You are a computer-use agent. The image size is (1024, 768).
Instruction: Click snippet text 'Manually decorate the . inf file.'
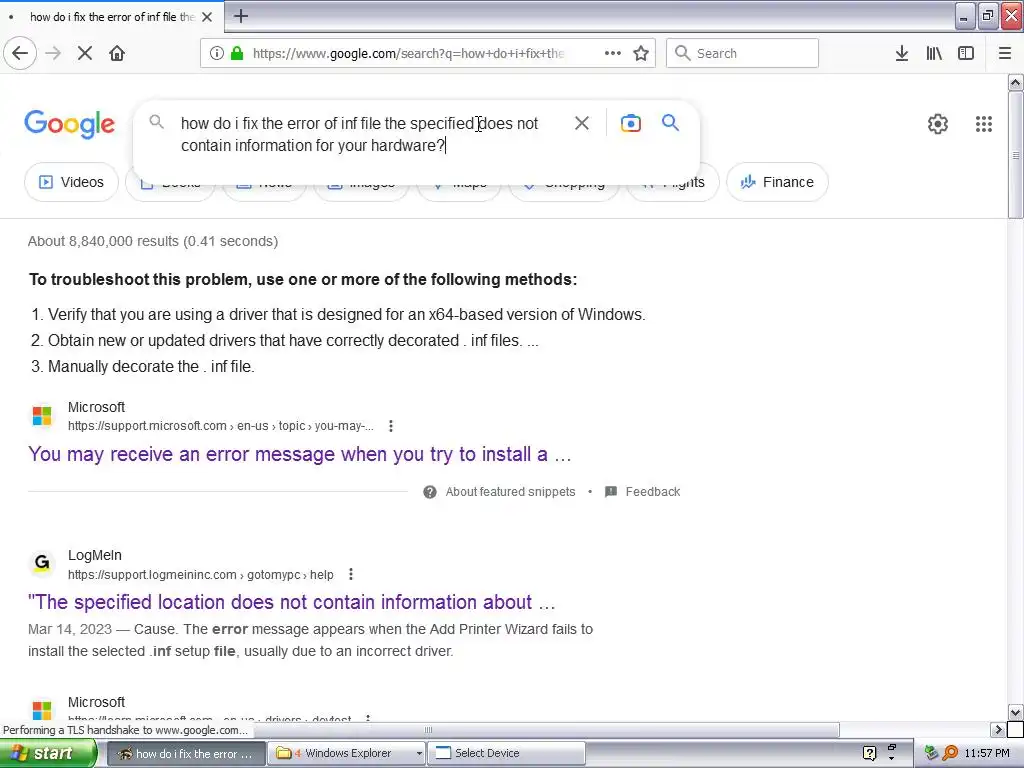[151, 366]
